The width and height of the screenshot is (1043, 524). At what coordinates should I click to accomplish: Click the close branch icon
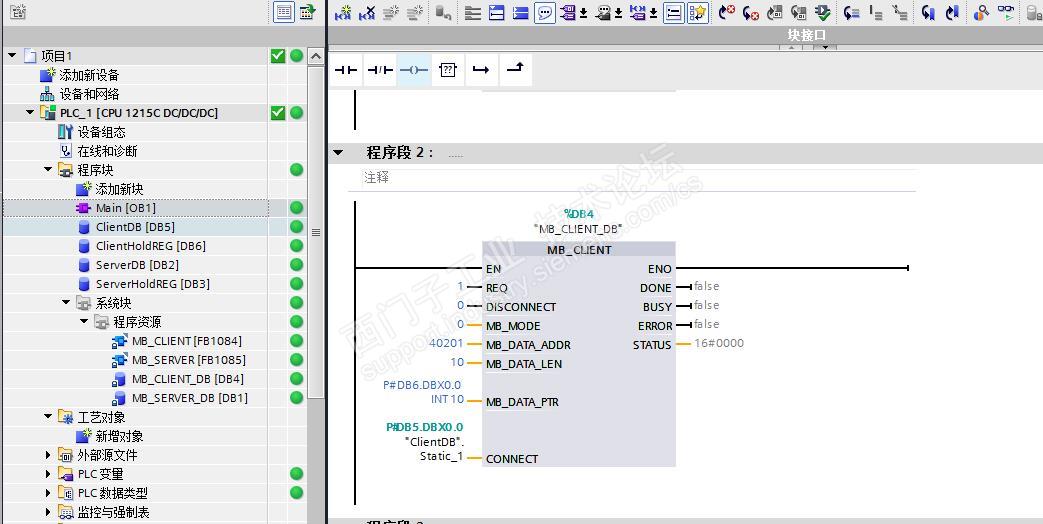(x=516, y=70)
